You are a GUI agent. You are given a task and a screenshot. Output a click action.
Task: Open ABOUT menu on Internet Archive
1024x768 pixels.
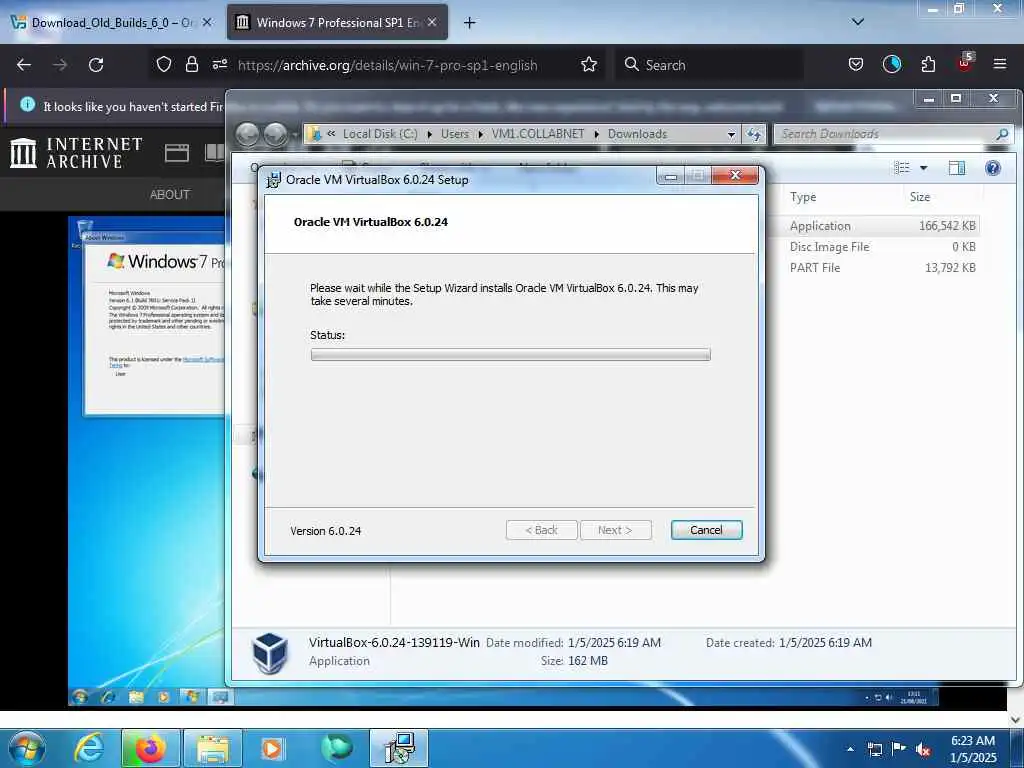point(170,195)
